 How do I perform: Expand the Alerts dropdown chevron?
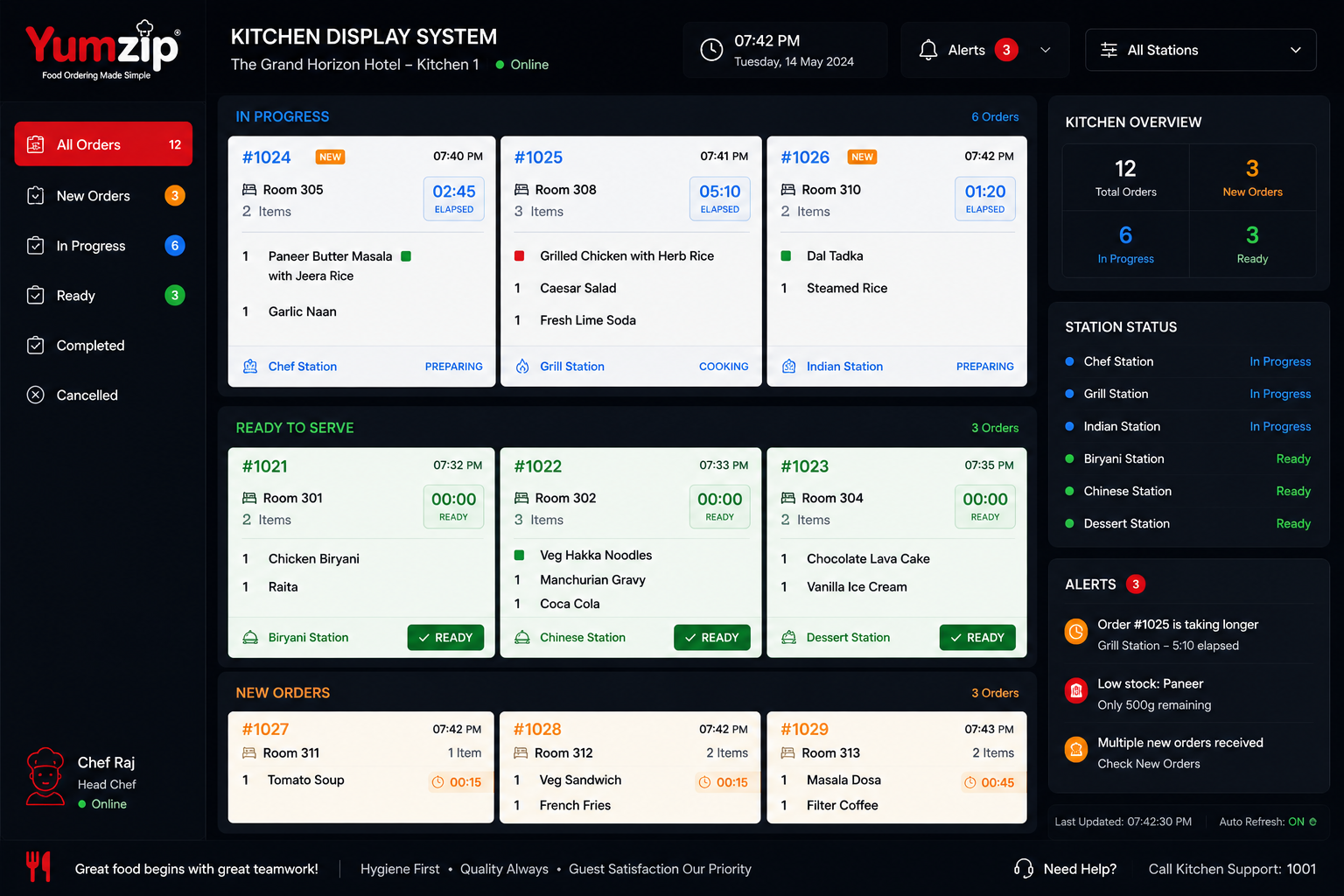click(1046, 50)
